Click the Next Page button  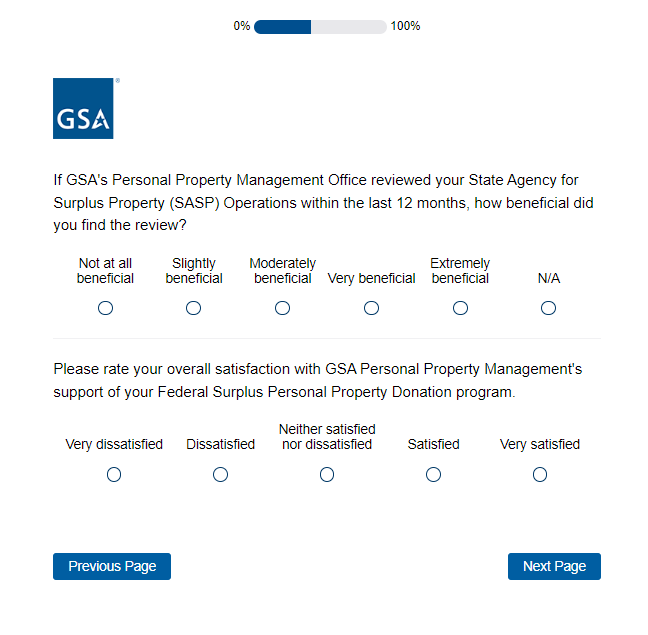click(554, 566)
